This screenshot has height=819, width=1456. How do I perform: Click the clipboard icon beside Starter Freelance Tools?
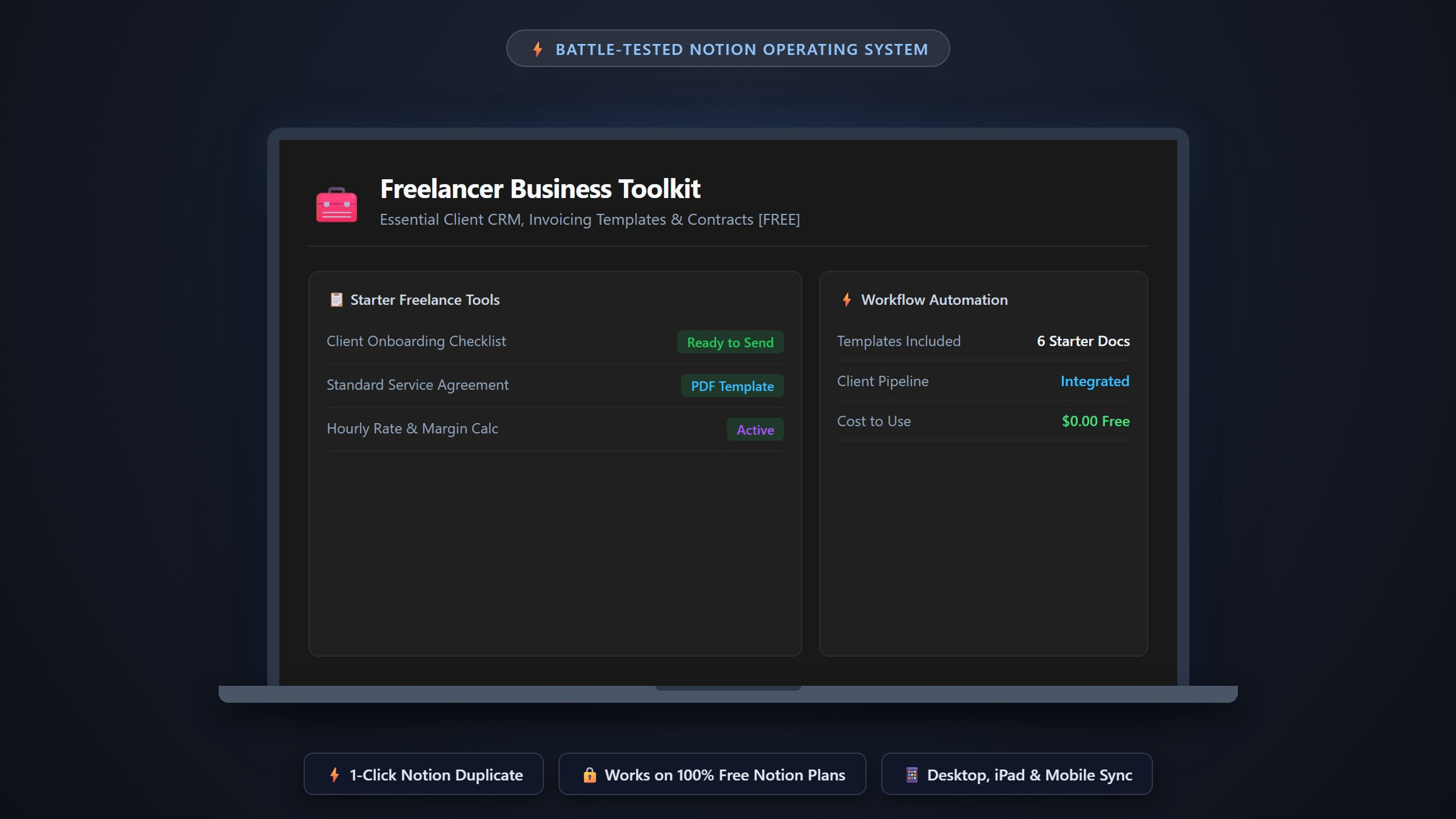(x=336, y=300)
